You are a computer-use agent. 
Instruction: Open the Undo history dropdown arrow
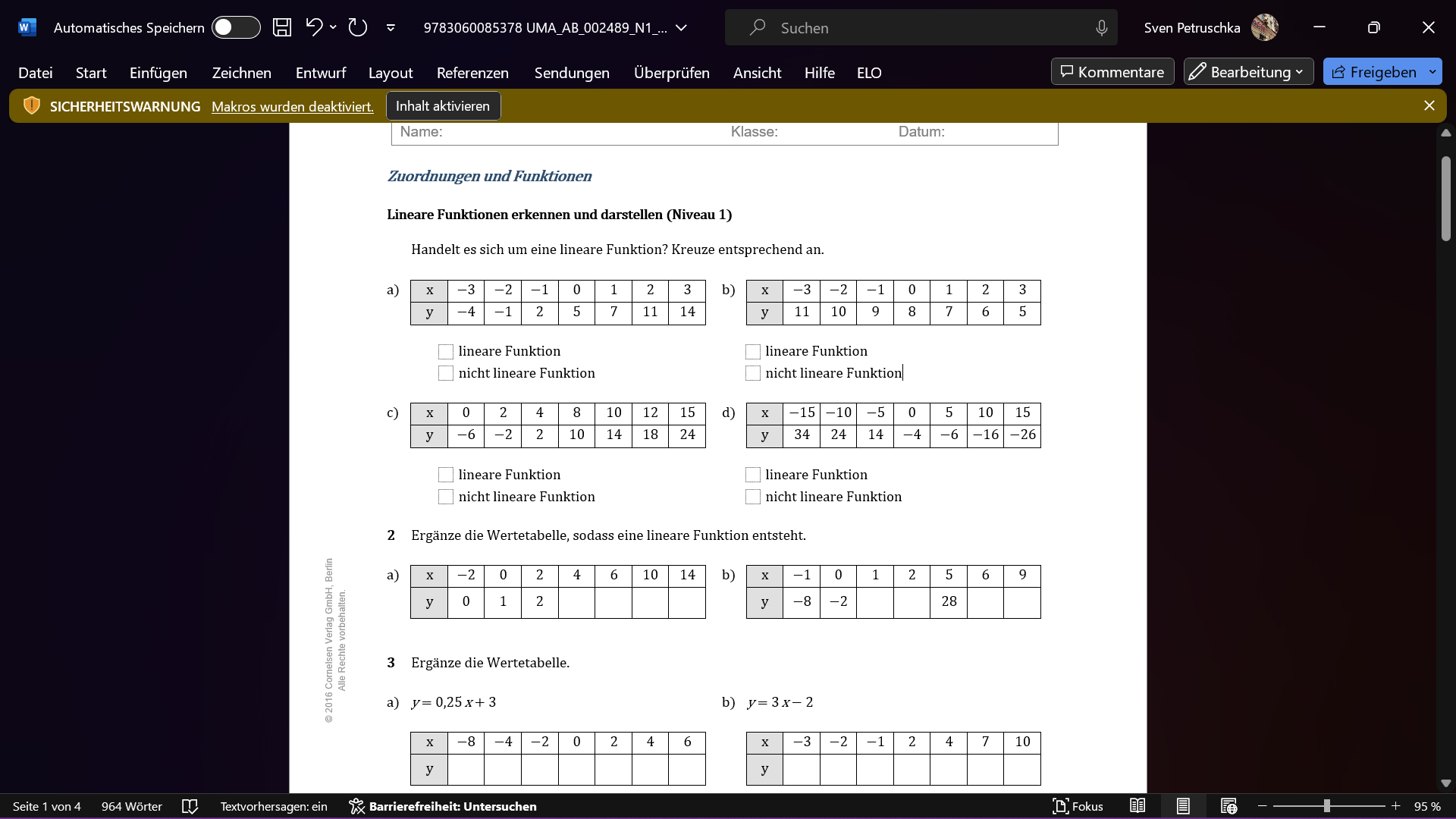click(333, 27)
